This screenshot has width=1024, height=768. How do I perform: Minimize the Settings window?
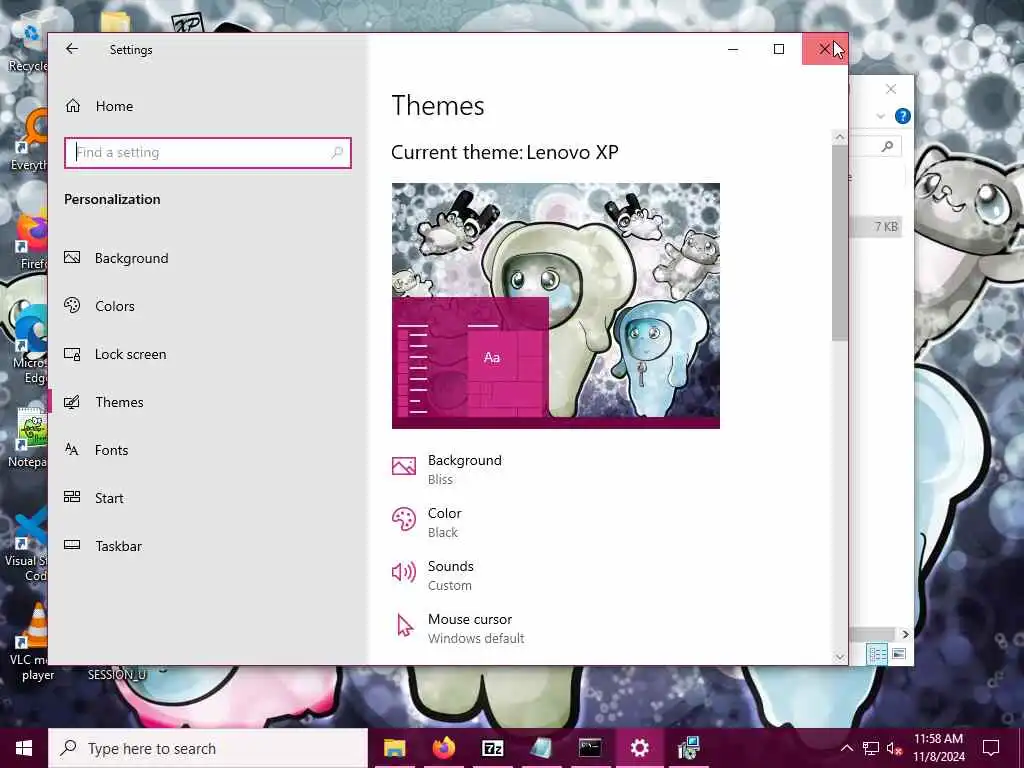click(733, 49)
